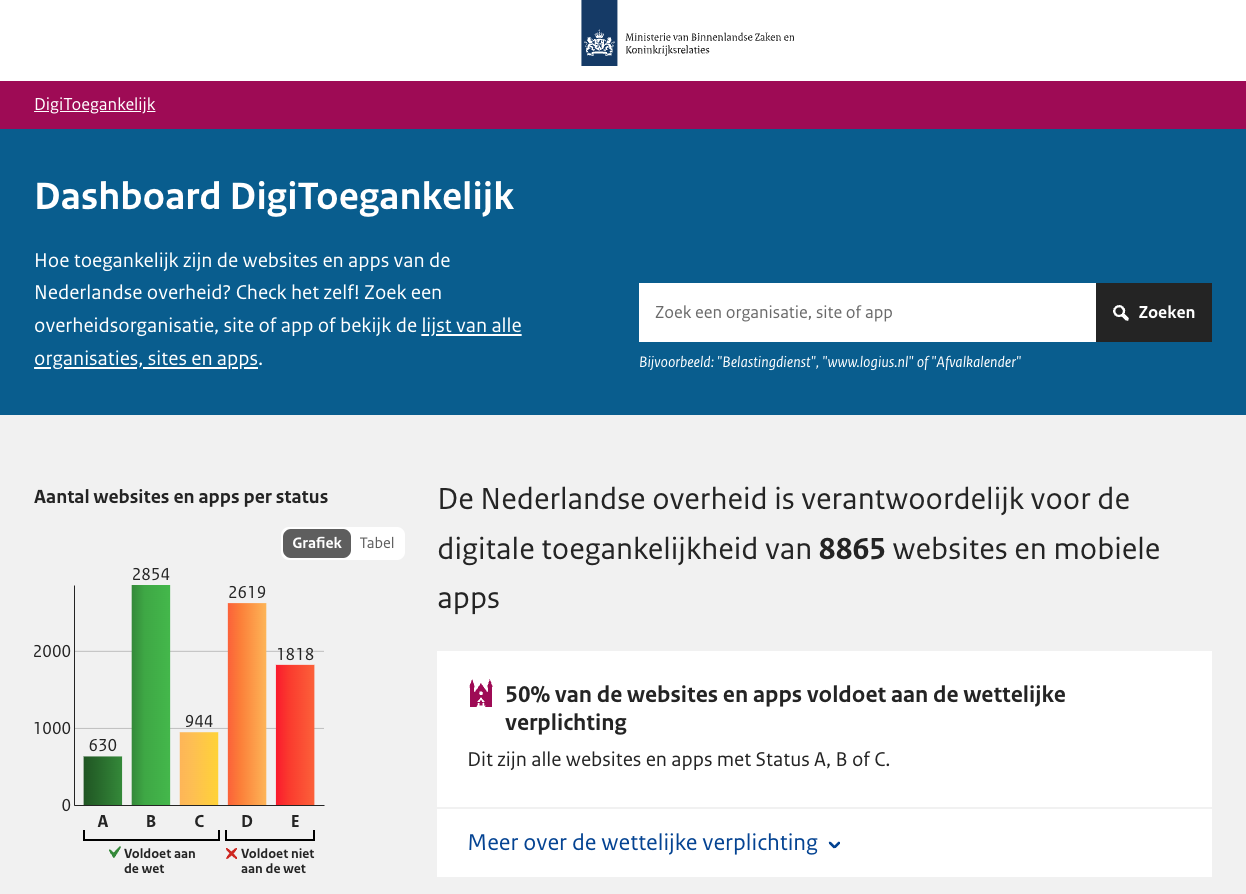Click the green status B bar
Image resolution: width=1246 pixels, height=894 pixels.
[x=151, y=695]
